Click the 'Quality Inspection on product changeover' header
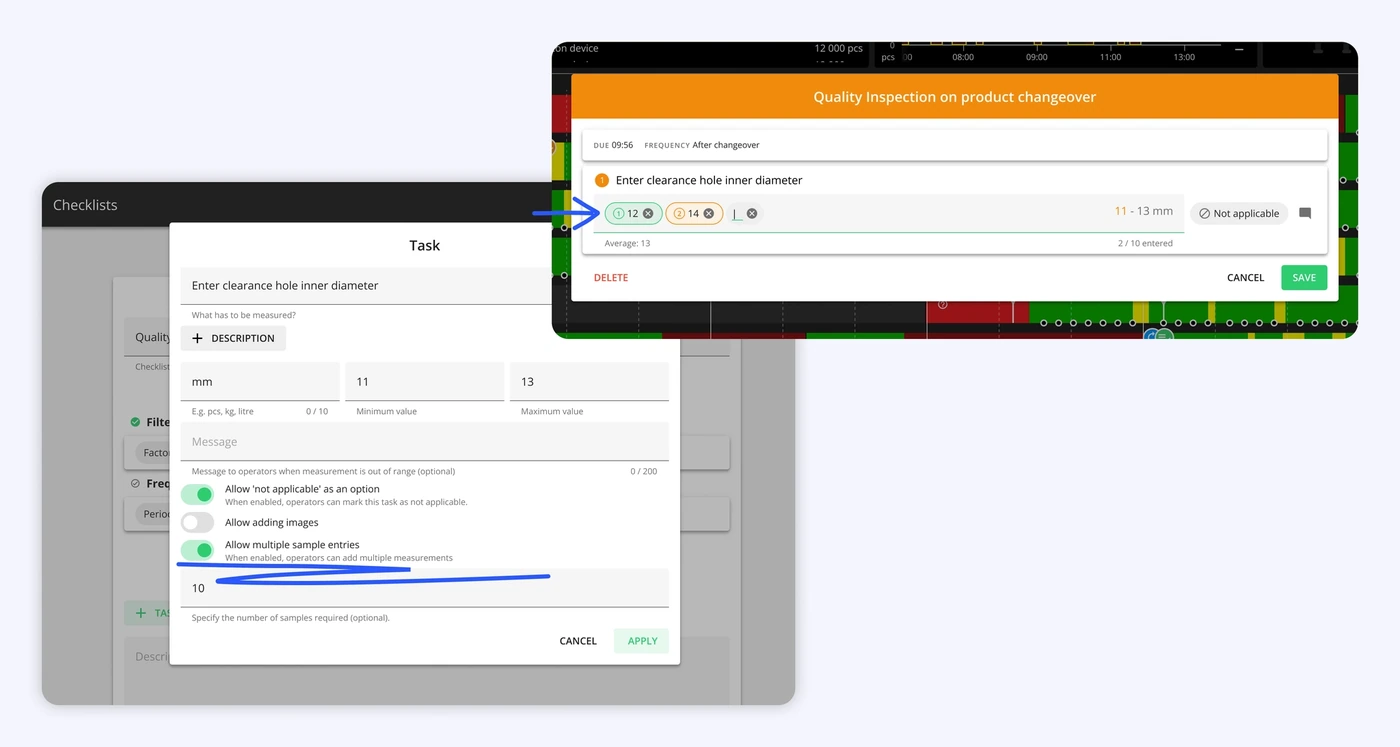The height and width of the screenshot is (747, 1400). pos(955,97)
